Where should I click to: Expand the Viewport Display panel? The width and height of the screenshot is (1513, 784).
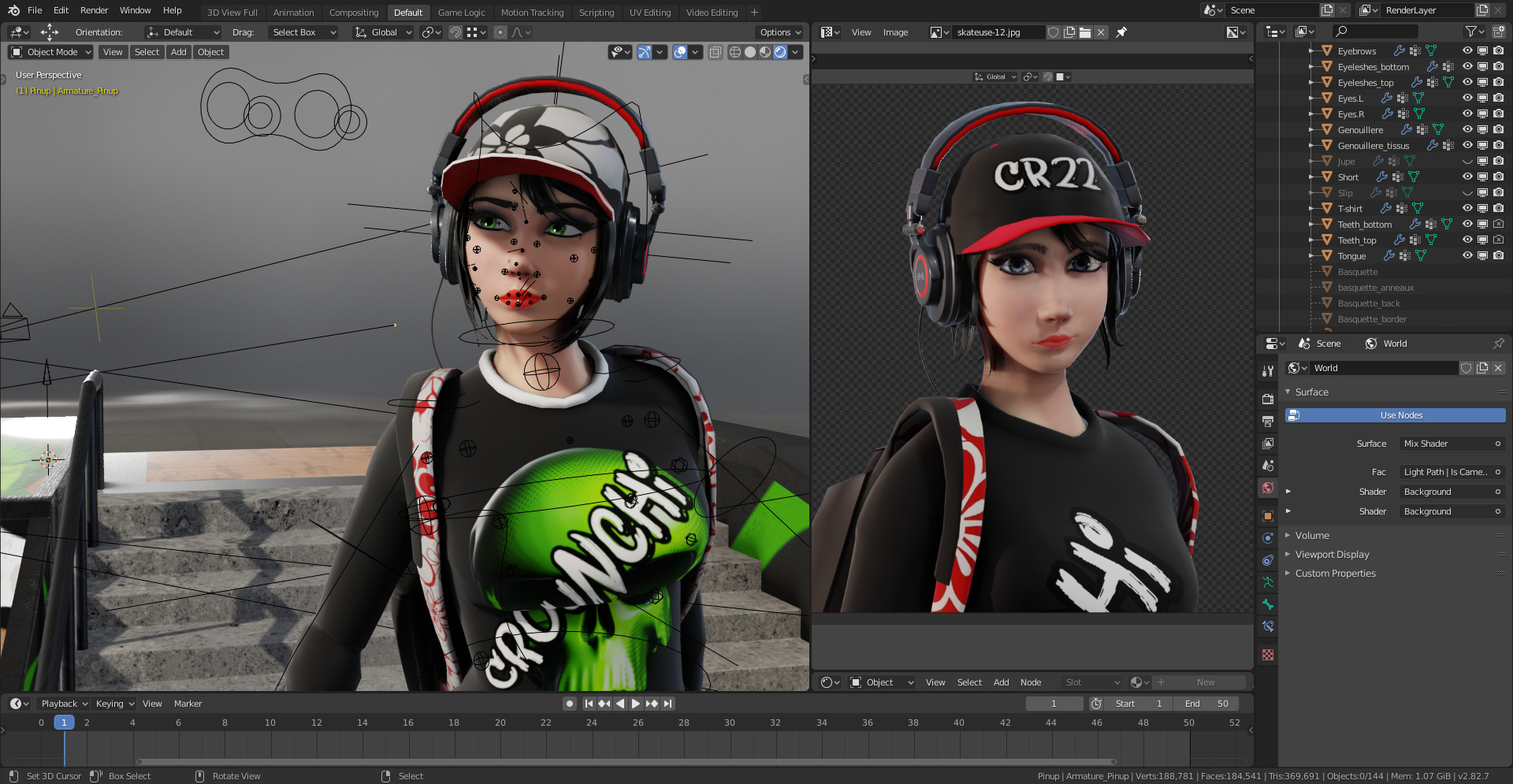point(1332,554)
